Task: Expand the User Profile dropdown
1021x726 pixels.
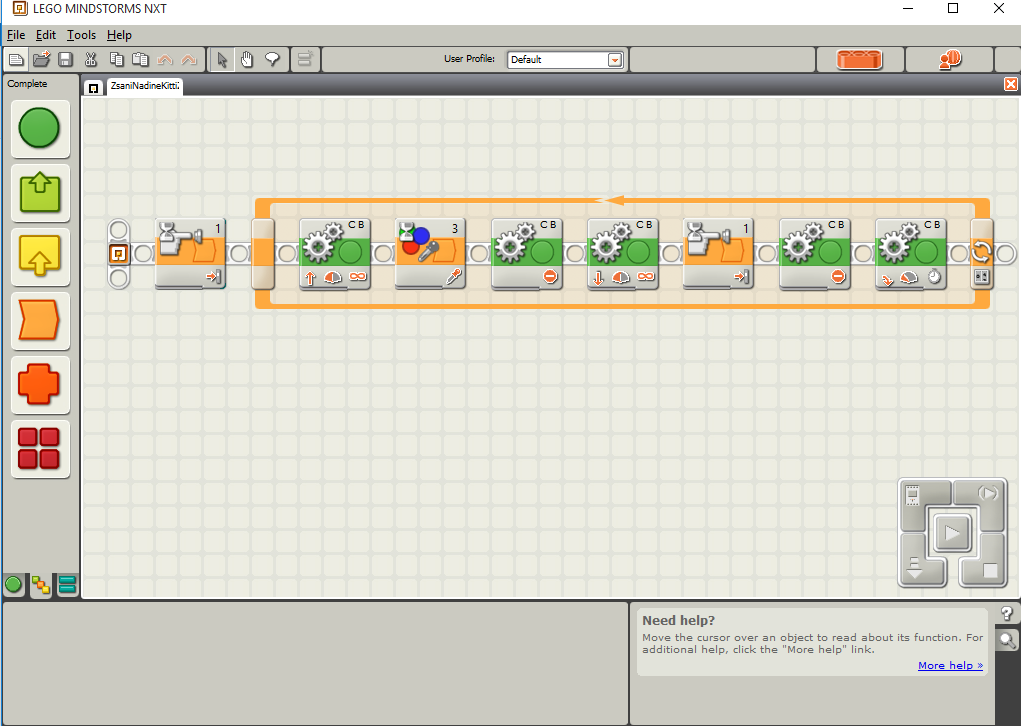Action: [614, 60]
